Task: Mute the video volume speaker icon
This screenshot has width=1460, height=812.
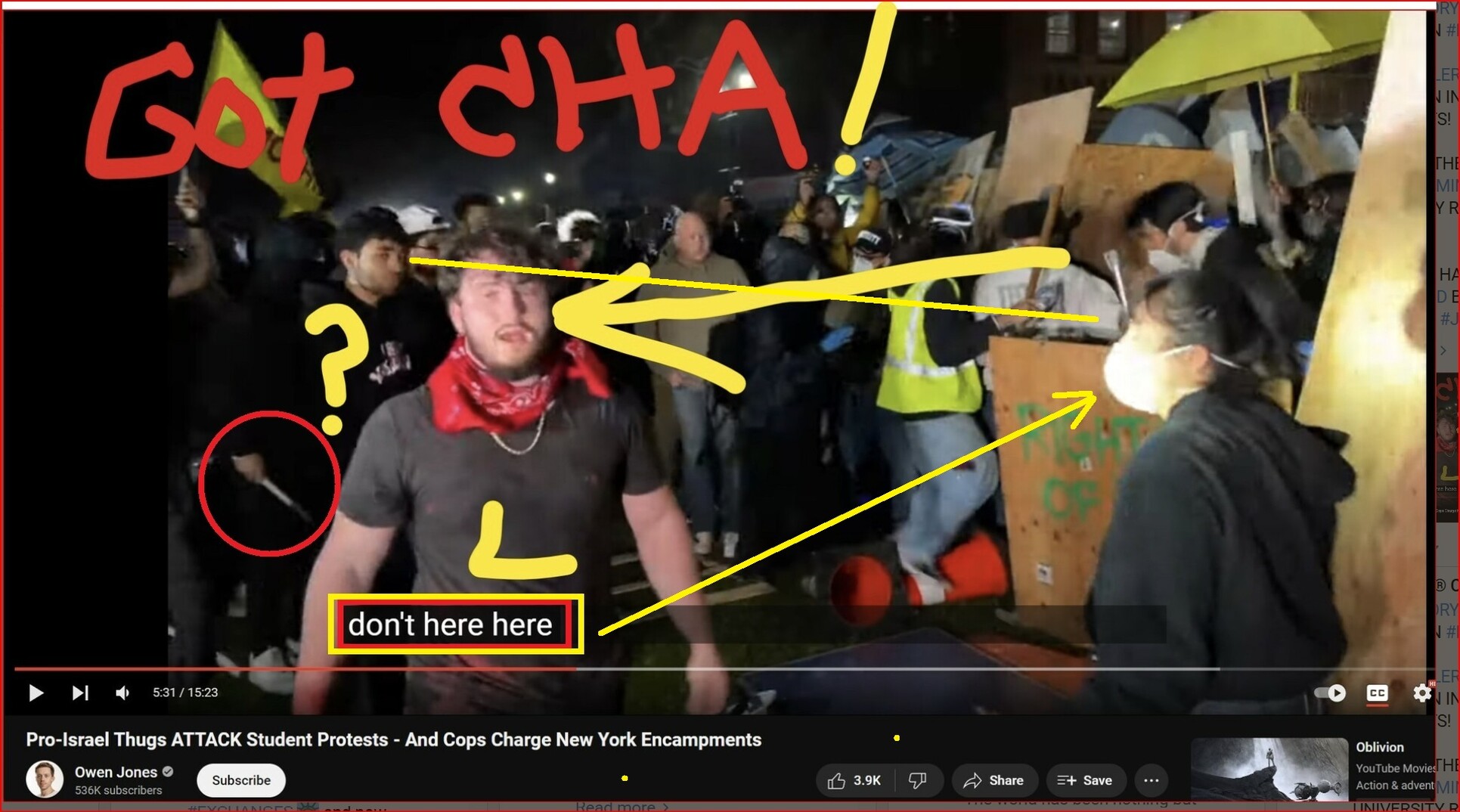Action: pos(122,693)
